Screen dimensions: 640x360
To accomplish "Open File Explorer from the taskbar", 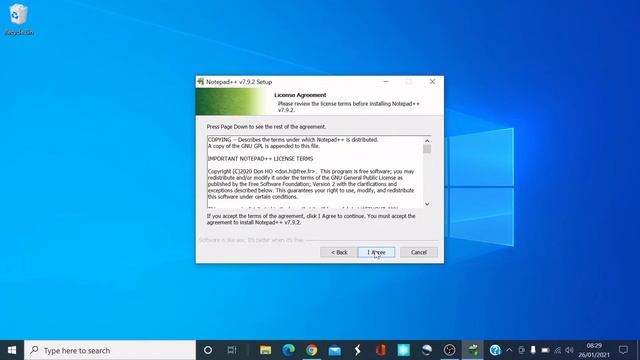I will click(x=265, y=350).
